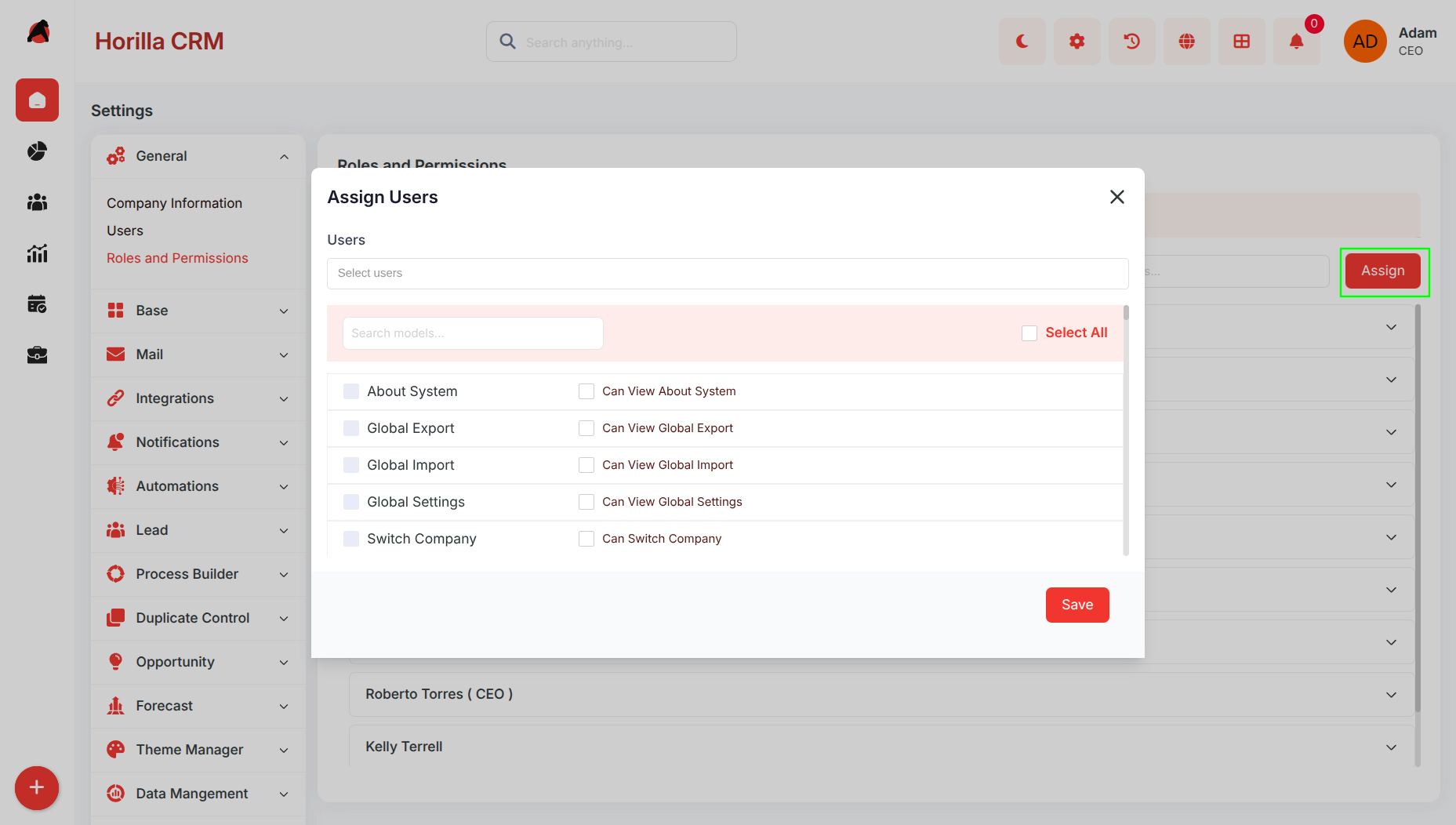Click the Select users field

click(728, 274)
